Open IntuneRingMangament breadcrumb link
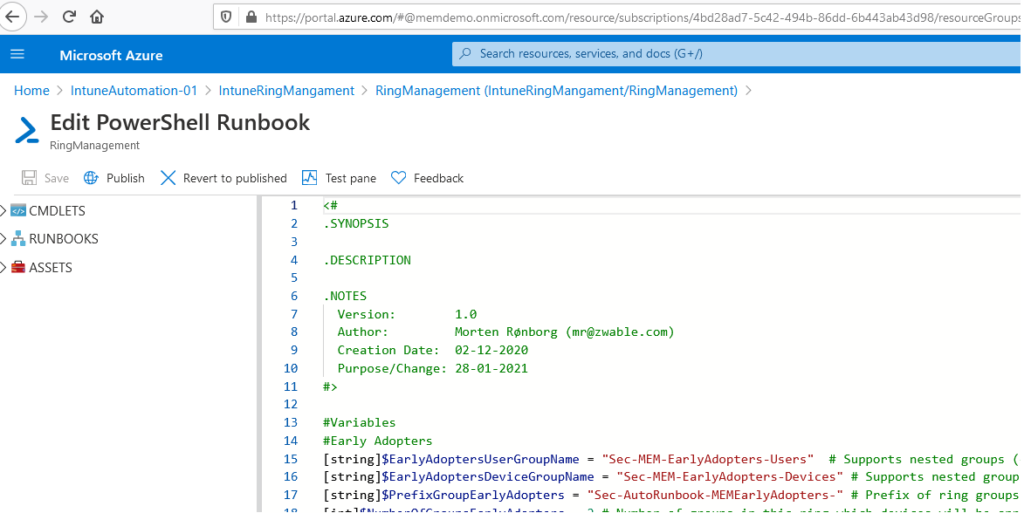This screenshot has width=1024, height=513. tap(286, 91)
